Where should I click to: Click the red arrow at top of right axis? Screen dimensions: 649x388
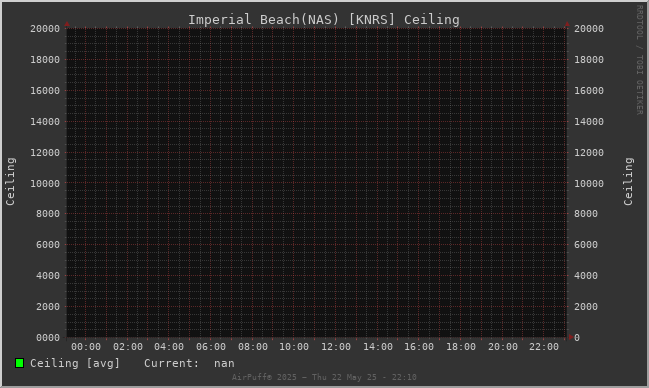[x=567, y=24]
